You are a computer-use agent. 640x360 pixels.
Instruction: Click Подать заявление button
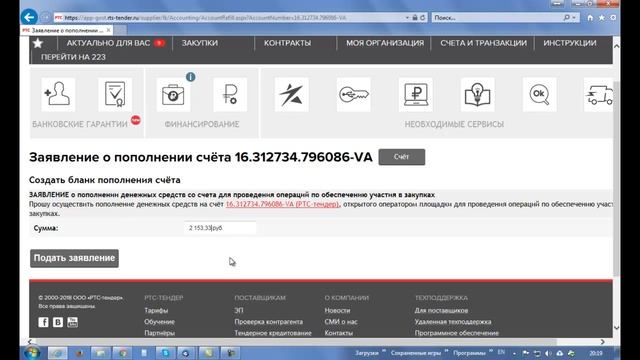(74, 258)
